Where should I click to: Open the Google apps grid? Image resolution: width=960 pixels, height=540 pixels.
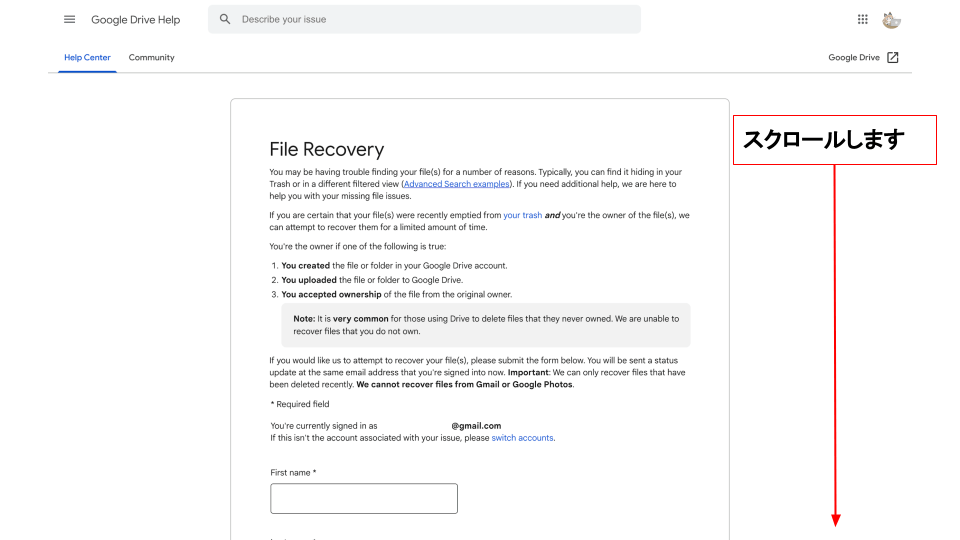(x=863, y=19)
